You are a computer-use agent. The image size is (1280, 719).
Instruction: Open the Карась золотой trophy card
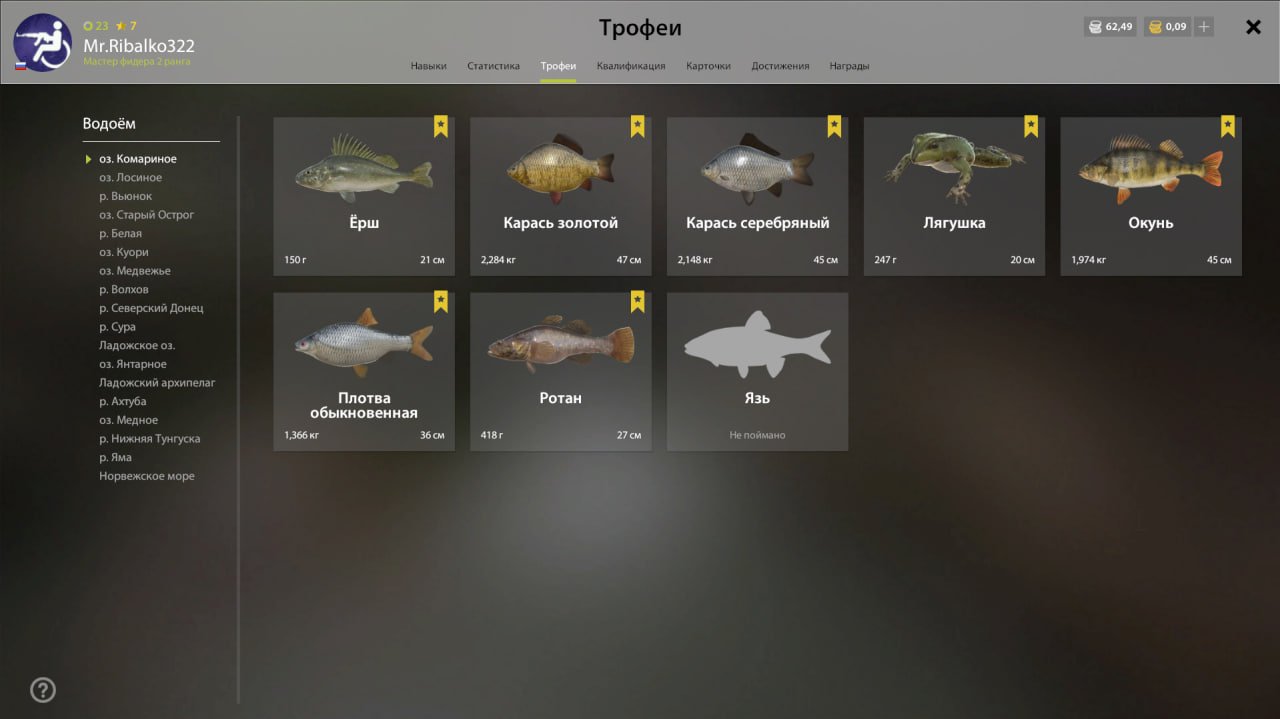pyautogui.click(x=560, y=196)
